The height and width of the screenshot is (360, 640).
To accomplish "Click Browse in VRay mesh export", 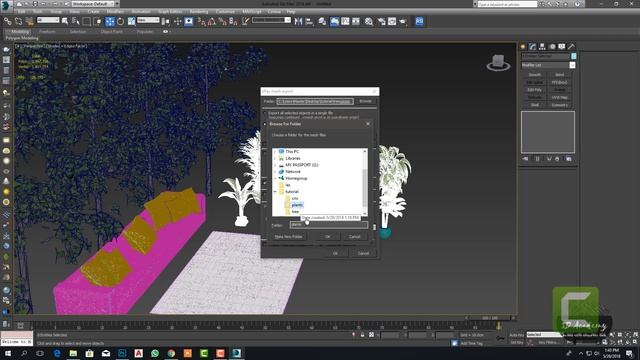I will point(365,101).
